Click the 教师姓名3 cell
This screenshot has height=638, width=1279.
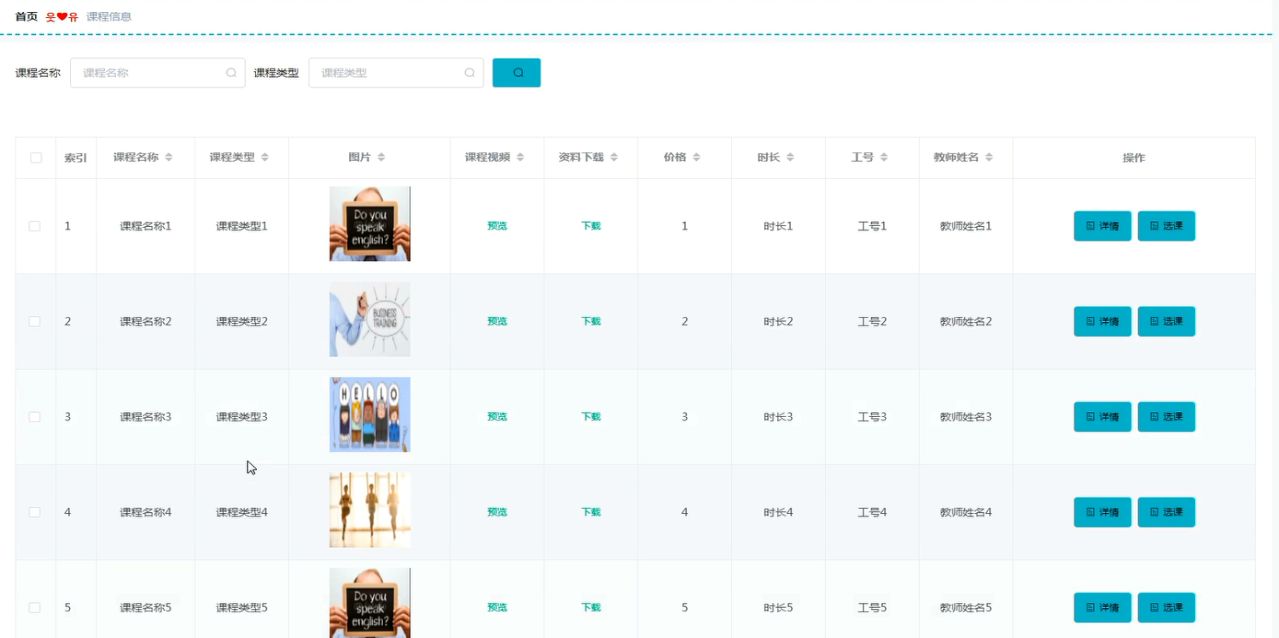point(966,416)
